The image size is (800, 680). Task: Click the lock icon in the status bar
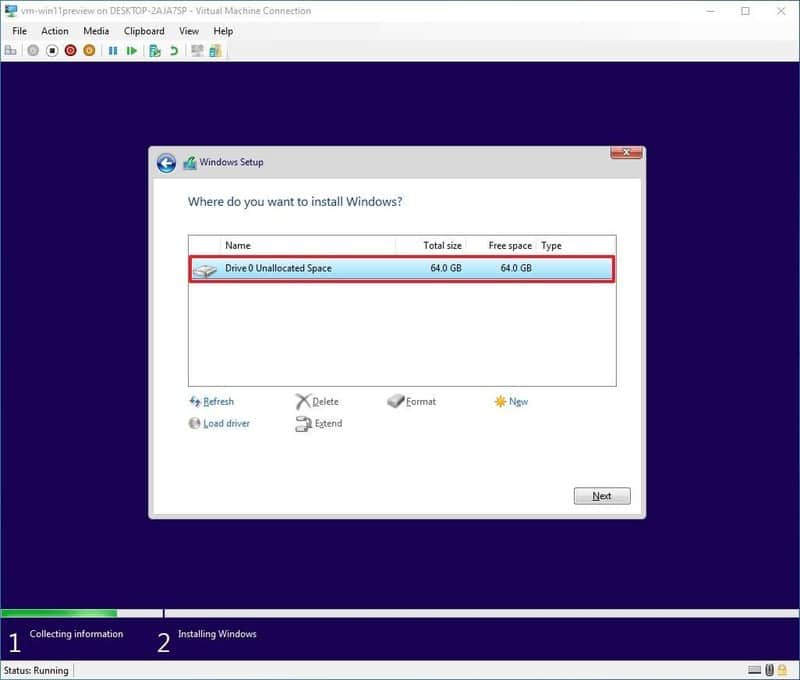(x=782, y=670)
